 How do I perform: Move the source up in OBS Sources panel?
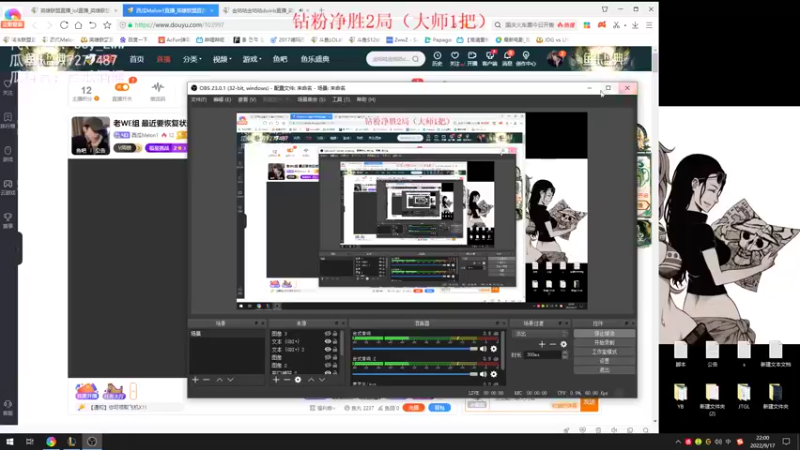click(x=311, y=380)
